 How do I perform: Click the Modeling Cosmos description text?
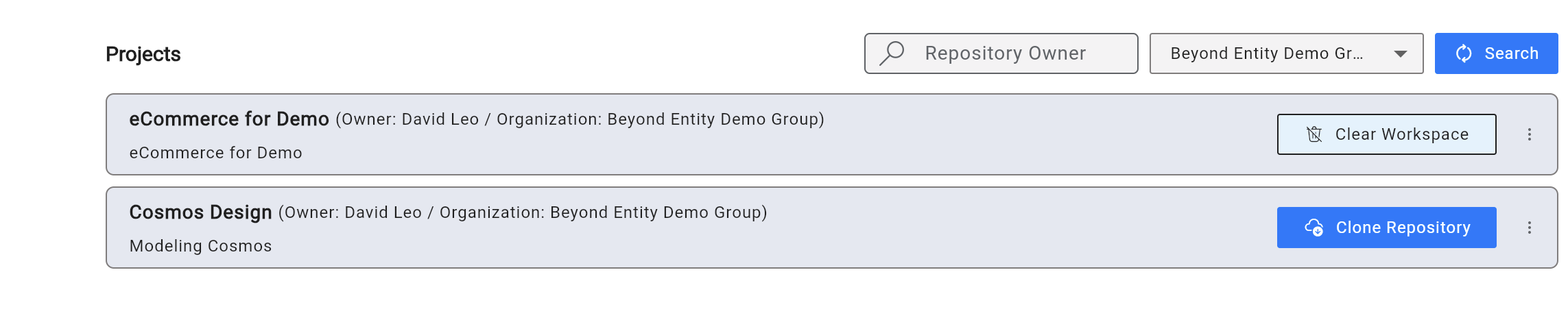click(x=200, y=246)
